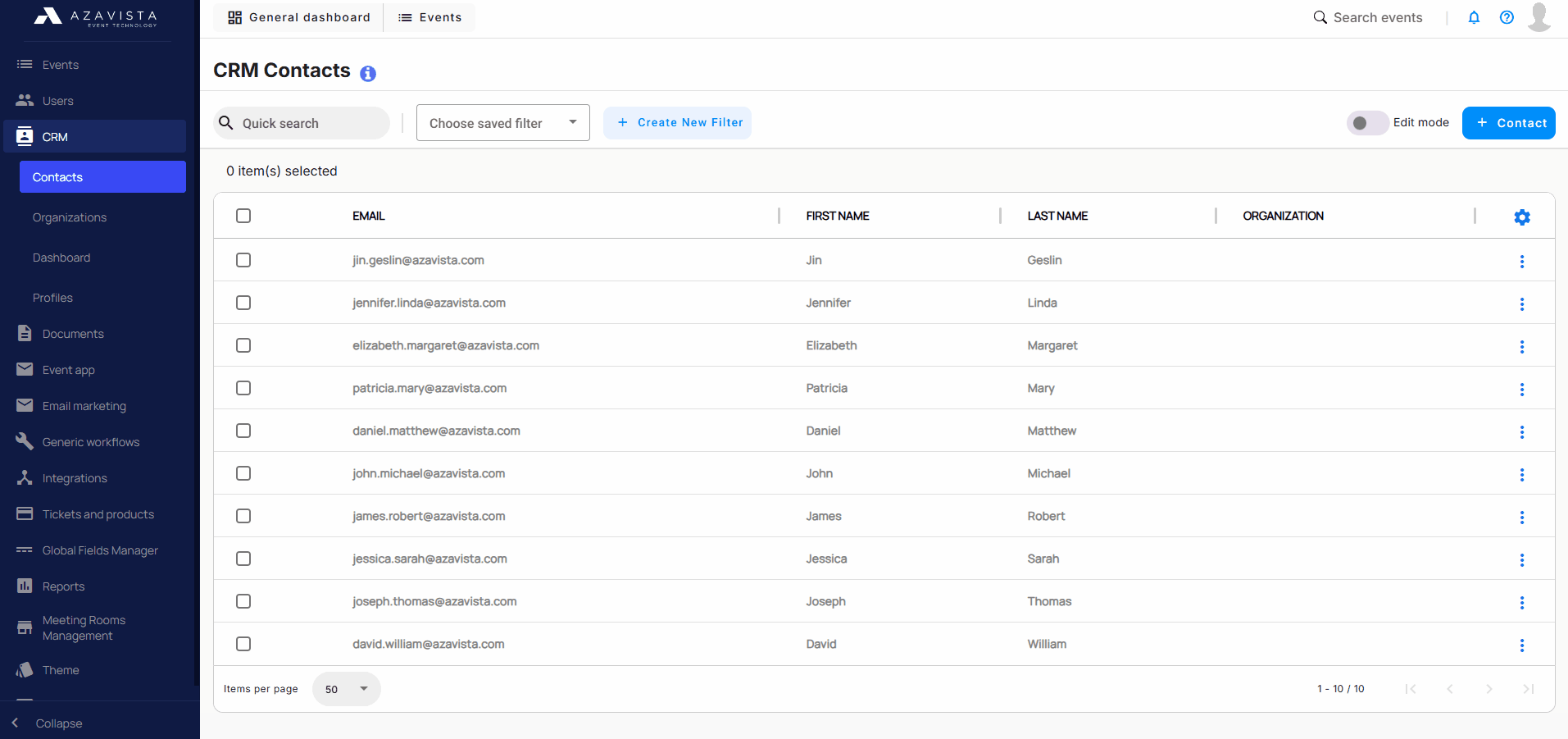Screen dimensions: 1568x739
Task: Open row actions menu for joseph.thomas@azavista.com
Action: [x=1522, y=603]
